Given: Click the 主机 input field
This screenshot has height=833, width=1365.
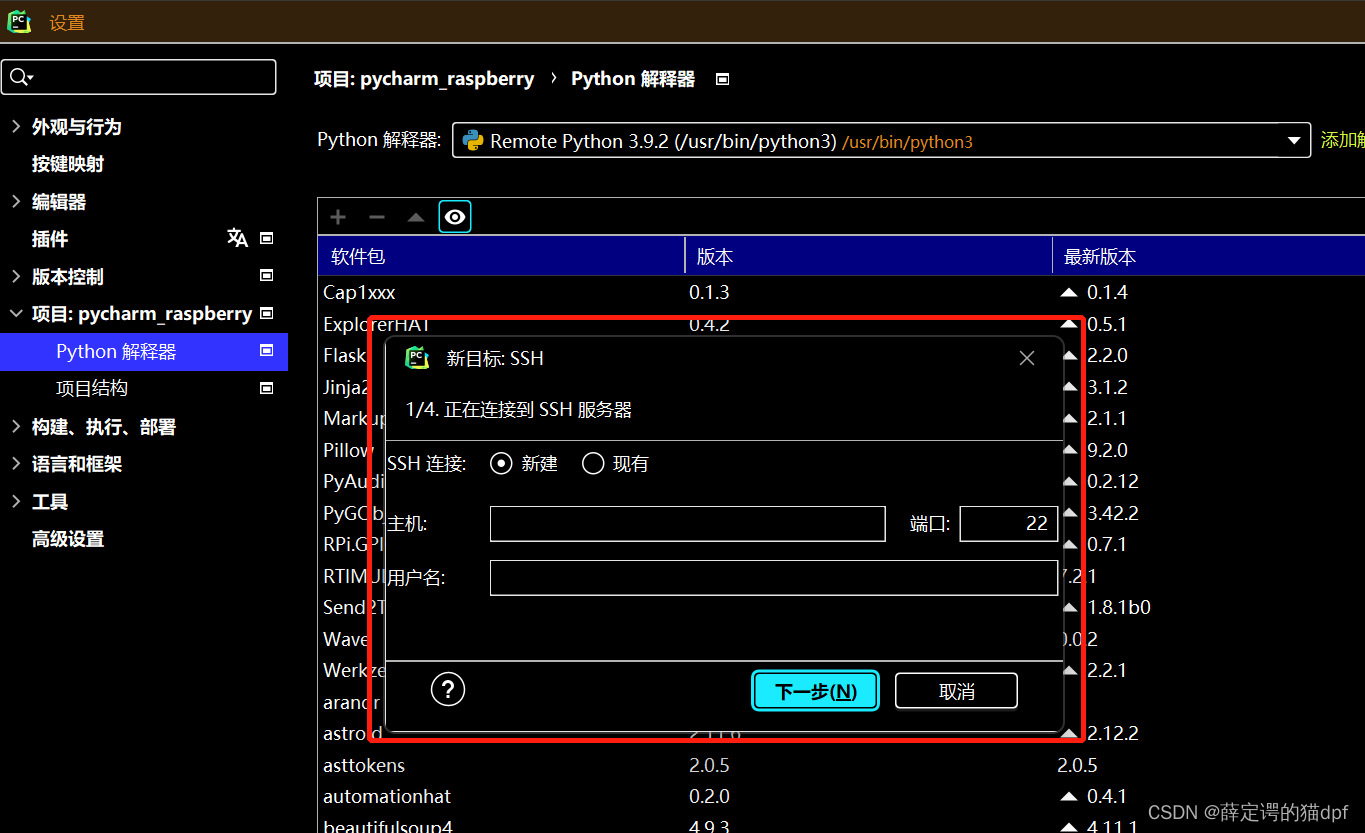Looking at the screenshot, I should (x=688, y=523).
